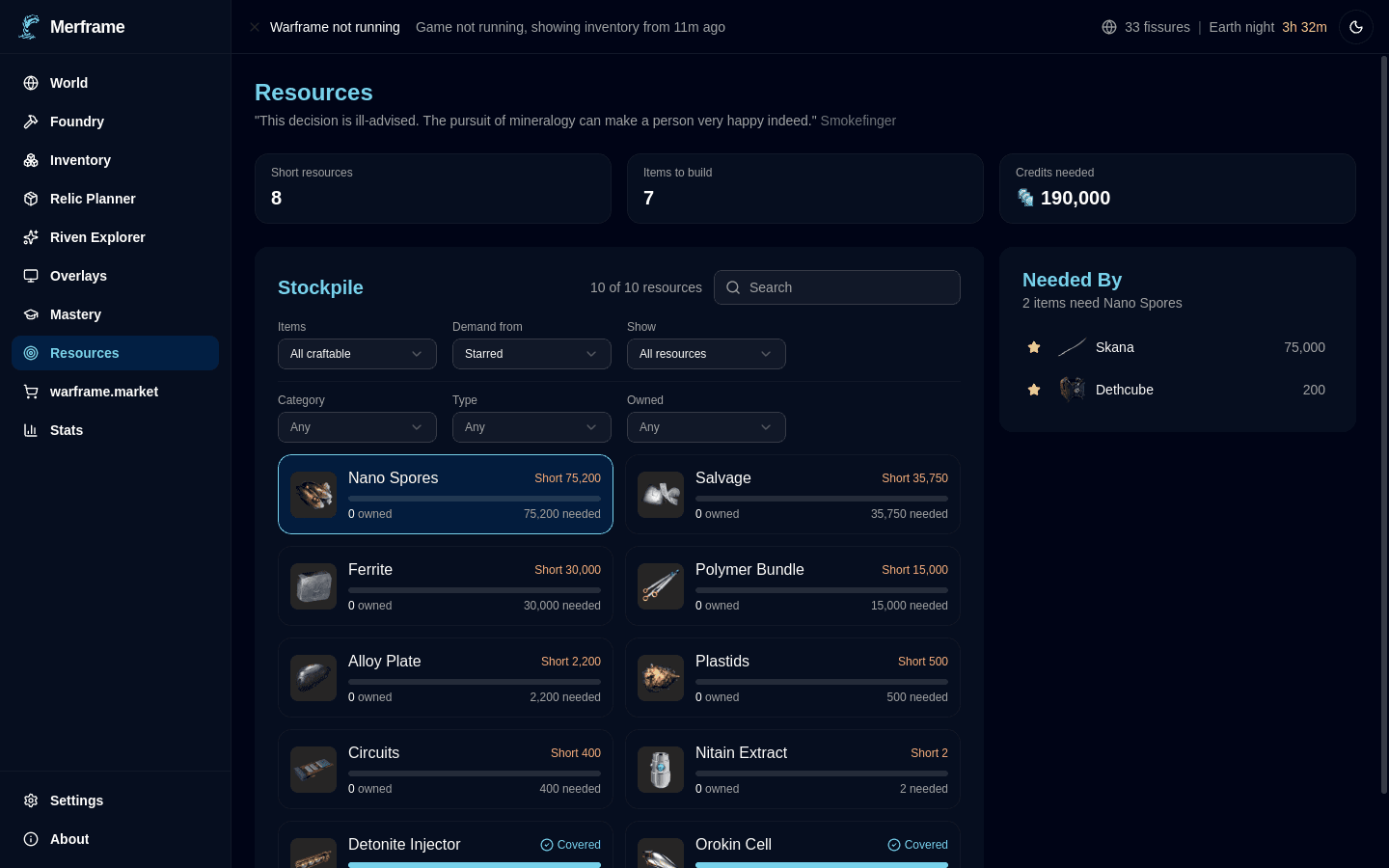Click the Ferrite resource image

tap(313, 586)
